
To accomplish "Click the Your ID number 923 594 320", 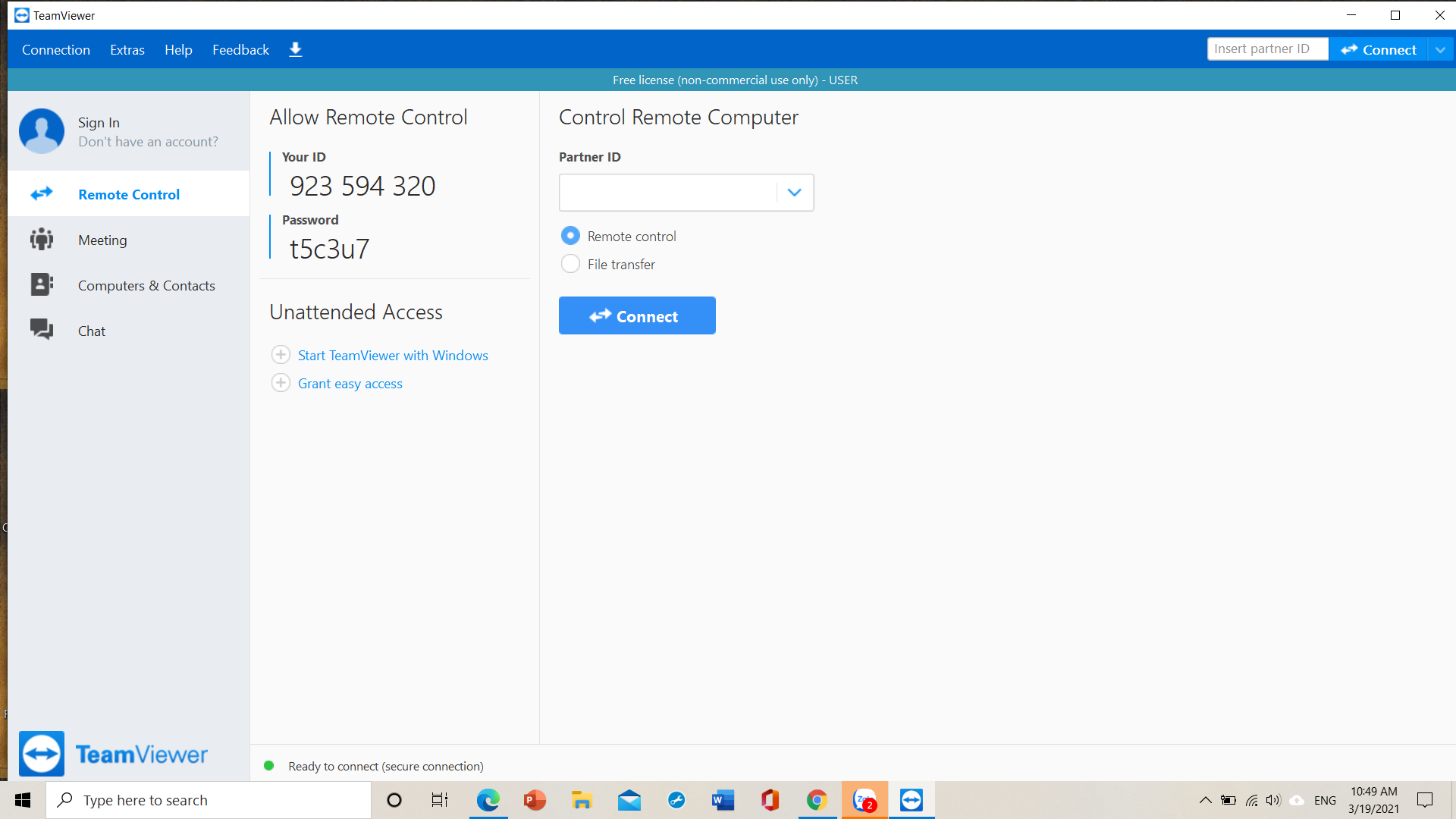I will pyautogui.click(x=362, y=186).
